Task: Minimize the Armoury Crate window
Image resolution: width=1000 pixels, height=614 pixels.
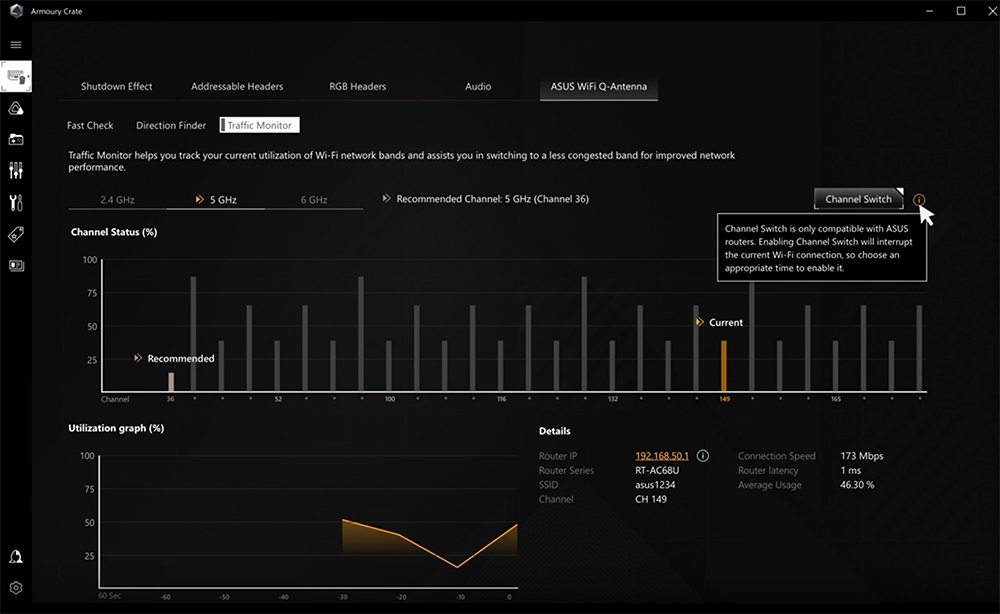Action: pyautogui.click(x=929, y=11)
